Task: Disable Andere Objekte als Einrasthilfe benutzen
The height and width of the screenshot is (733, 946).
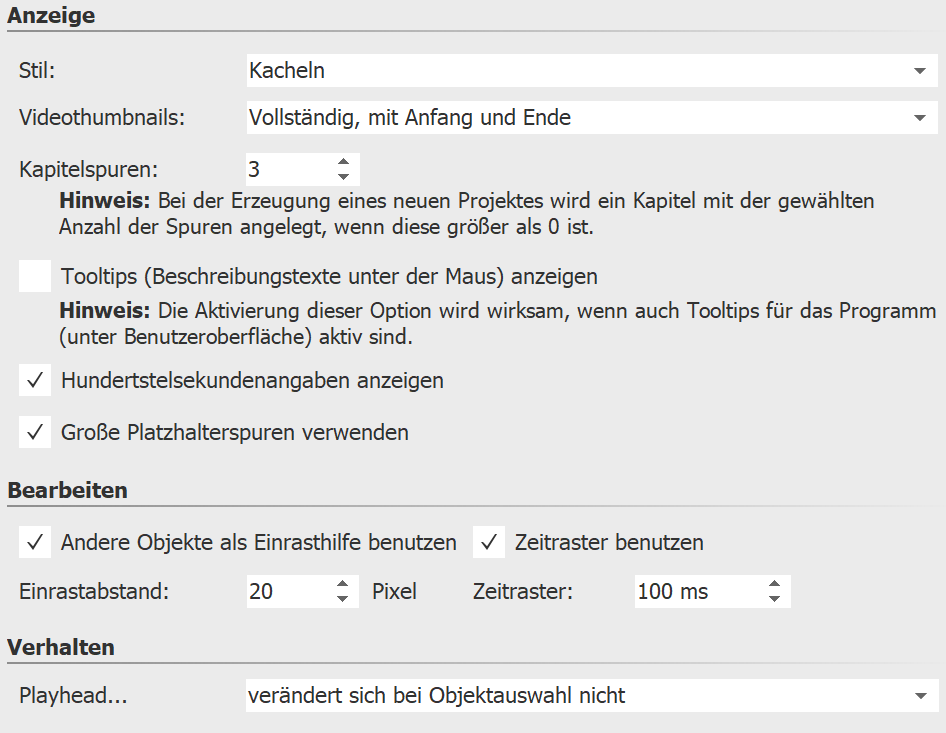Action: pyautogui.click(x=35, y=542)
